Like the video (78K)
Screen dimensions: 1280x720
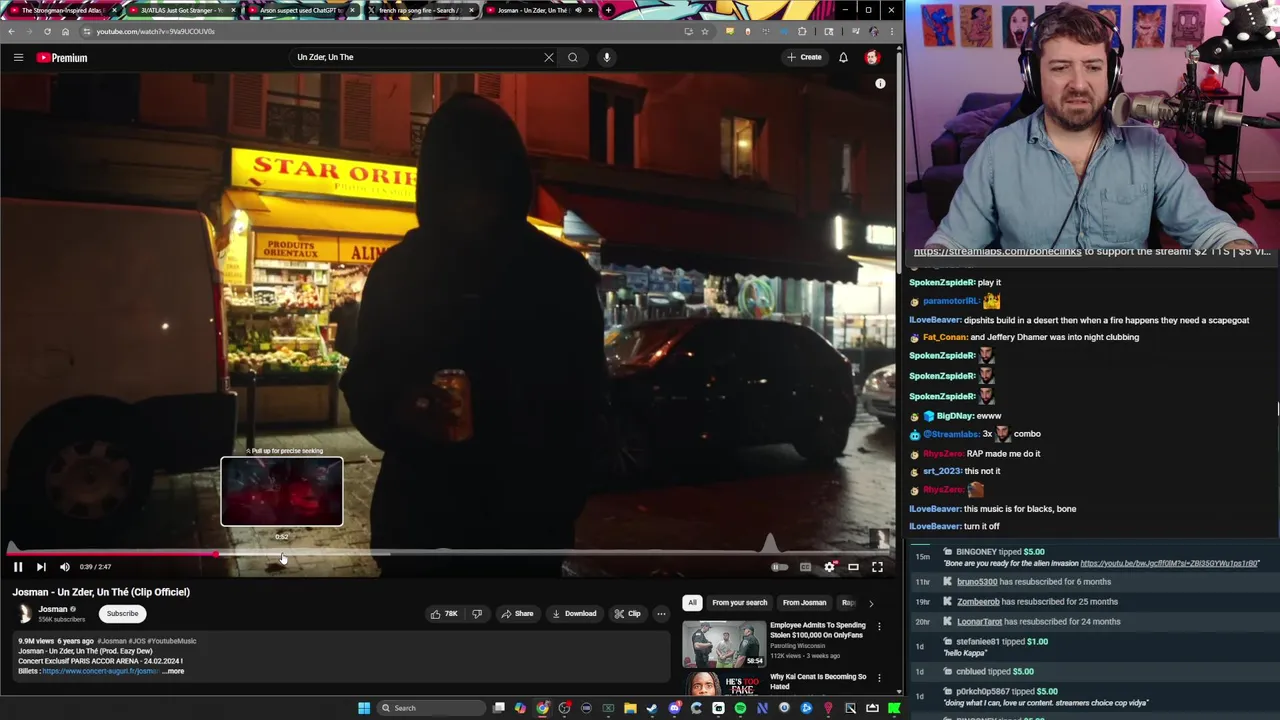click(444, 614)
